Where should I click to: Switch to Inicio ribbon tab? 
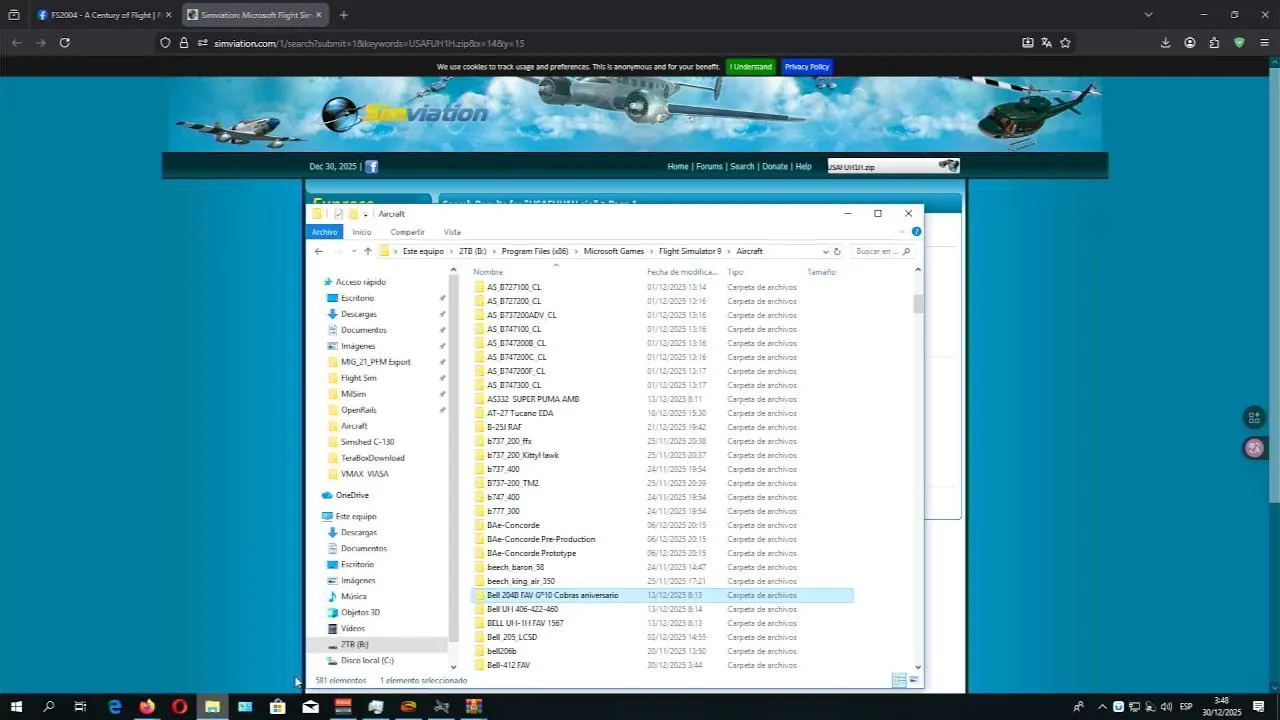coord(361,232)
